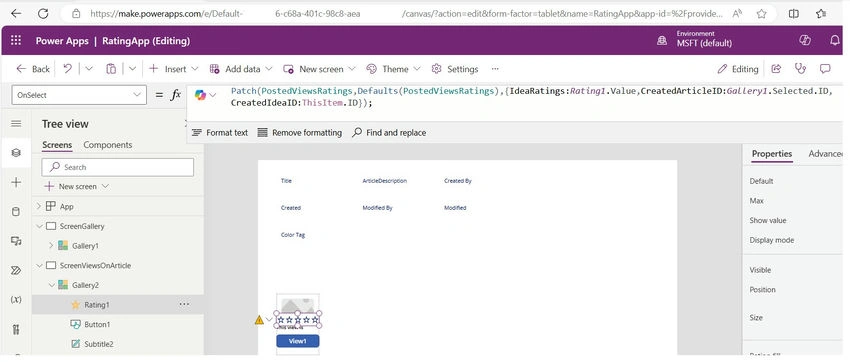
Task: Expand the warning chevron beside the rating
Action: tap(269, 320)
